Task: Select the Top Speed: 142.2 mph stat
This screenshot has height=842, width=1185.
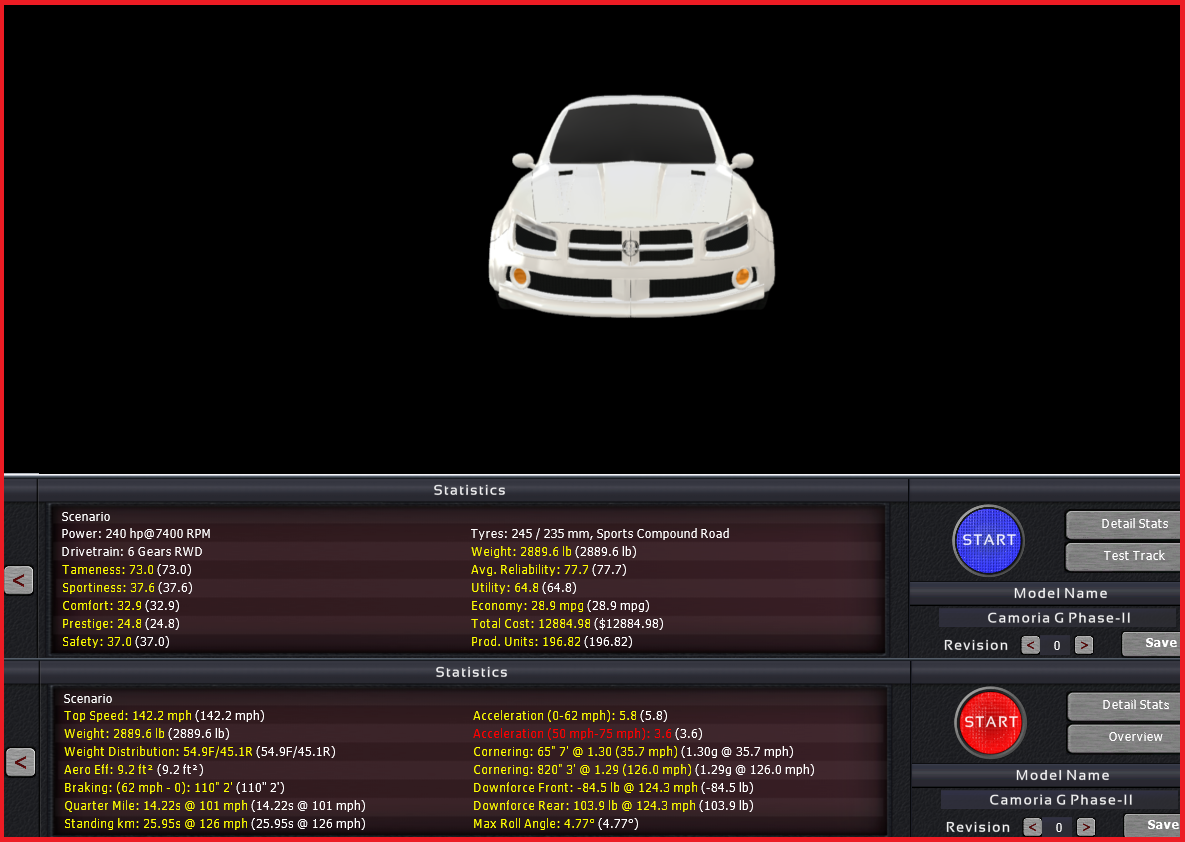Action: tap(164, 716)
